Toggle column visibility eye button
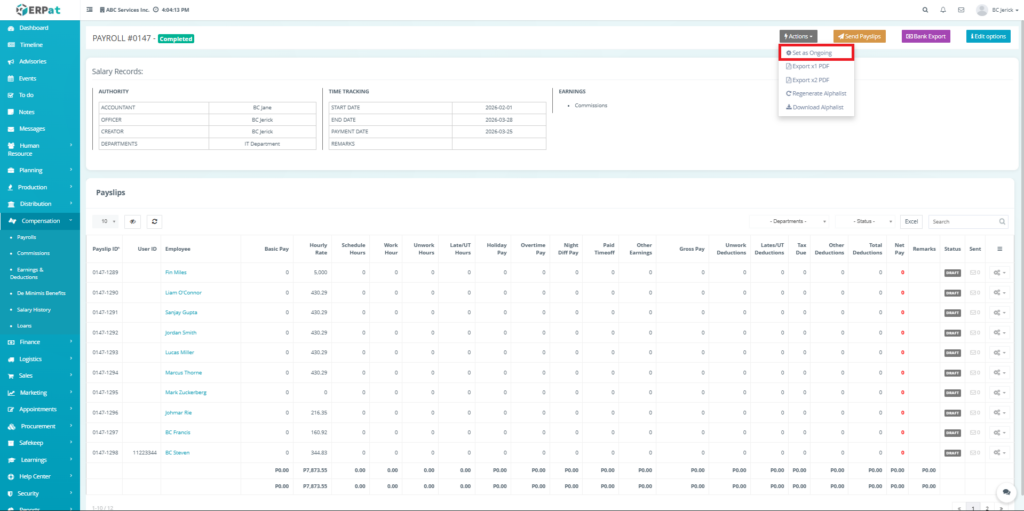Viewport: 1024px width, 511px height. click(x=132, y=221)
